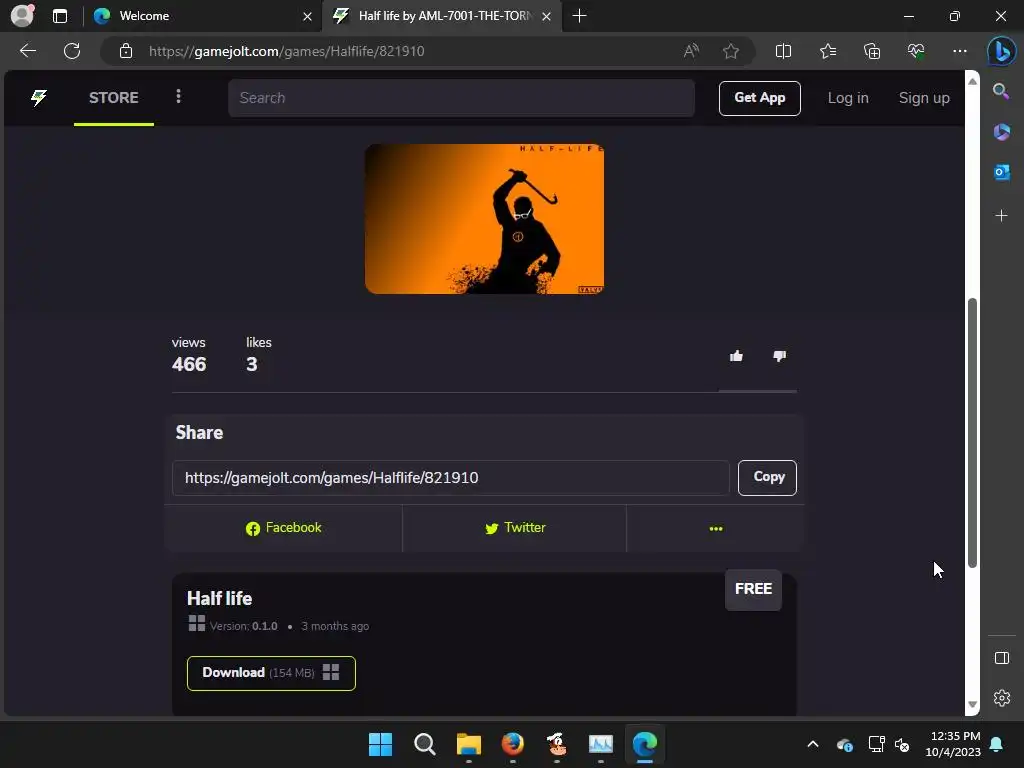Image resolution: width=1024 pixels, height=768 pixels.
Task: Click the Half-Life game cover thumbnail
Action: (484, 219)
